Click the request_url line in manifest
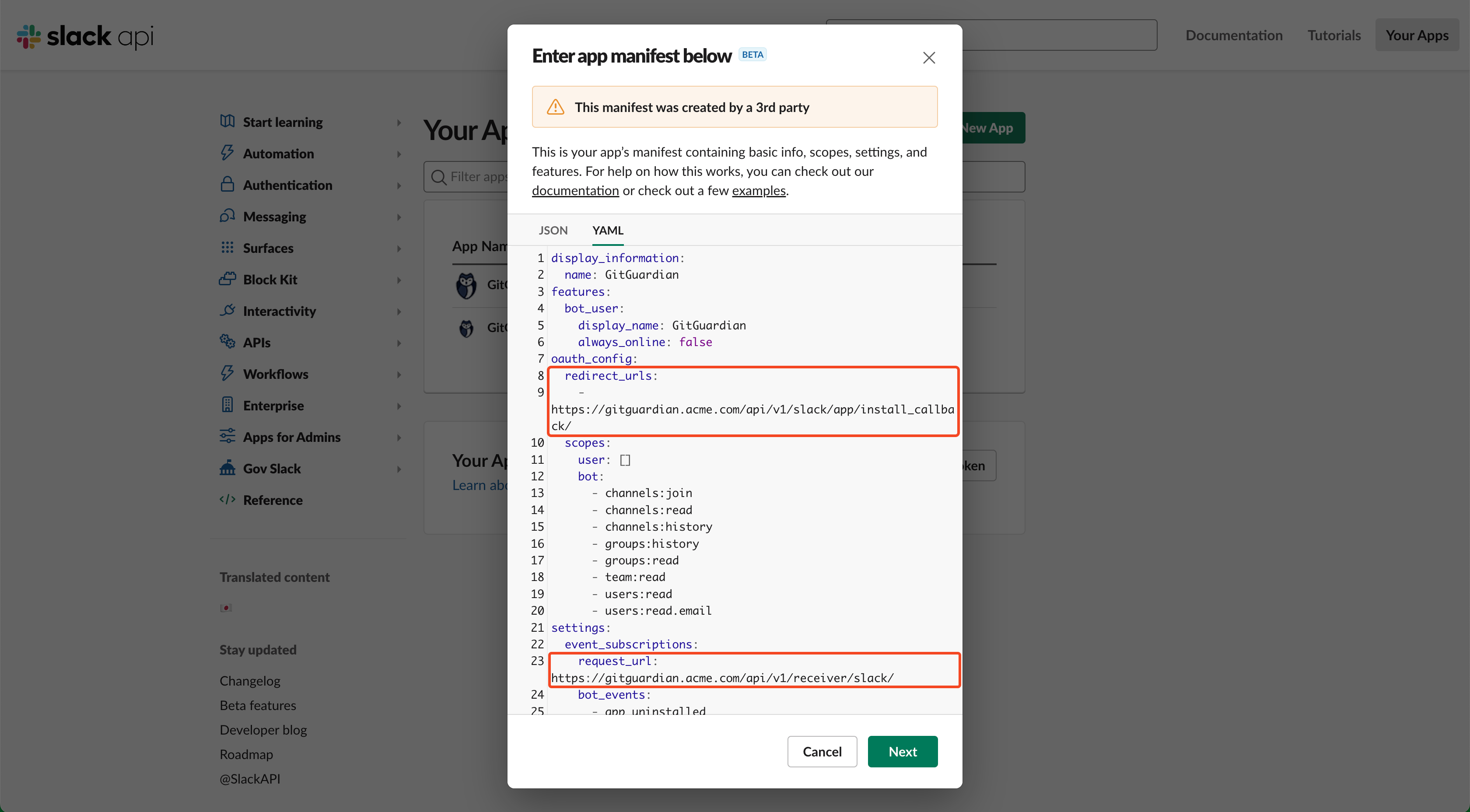Image resolution: width=1470 pixels, height=812 pixels. (x=618, y=661)
